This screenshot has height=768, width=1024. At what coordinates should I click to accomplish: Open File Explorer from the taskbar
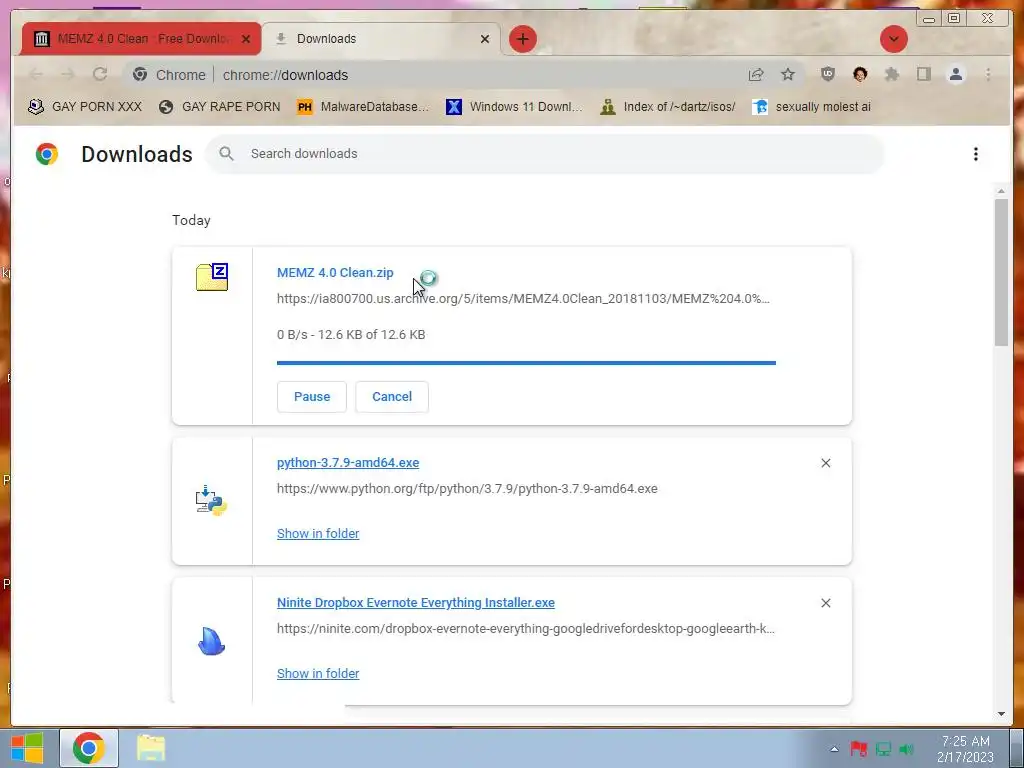pos(151,748)
